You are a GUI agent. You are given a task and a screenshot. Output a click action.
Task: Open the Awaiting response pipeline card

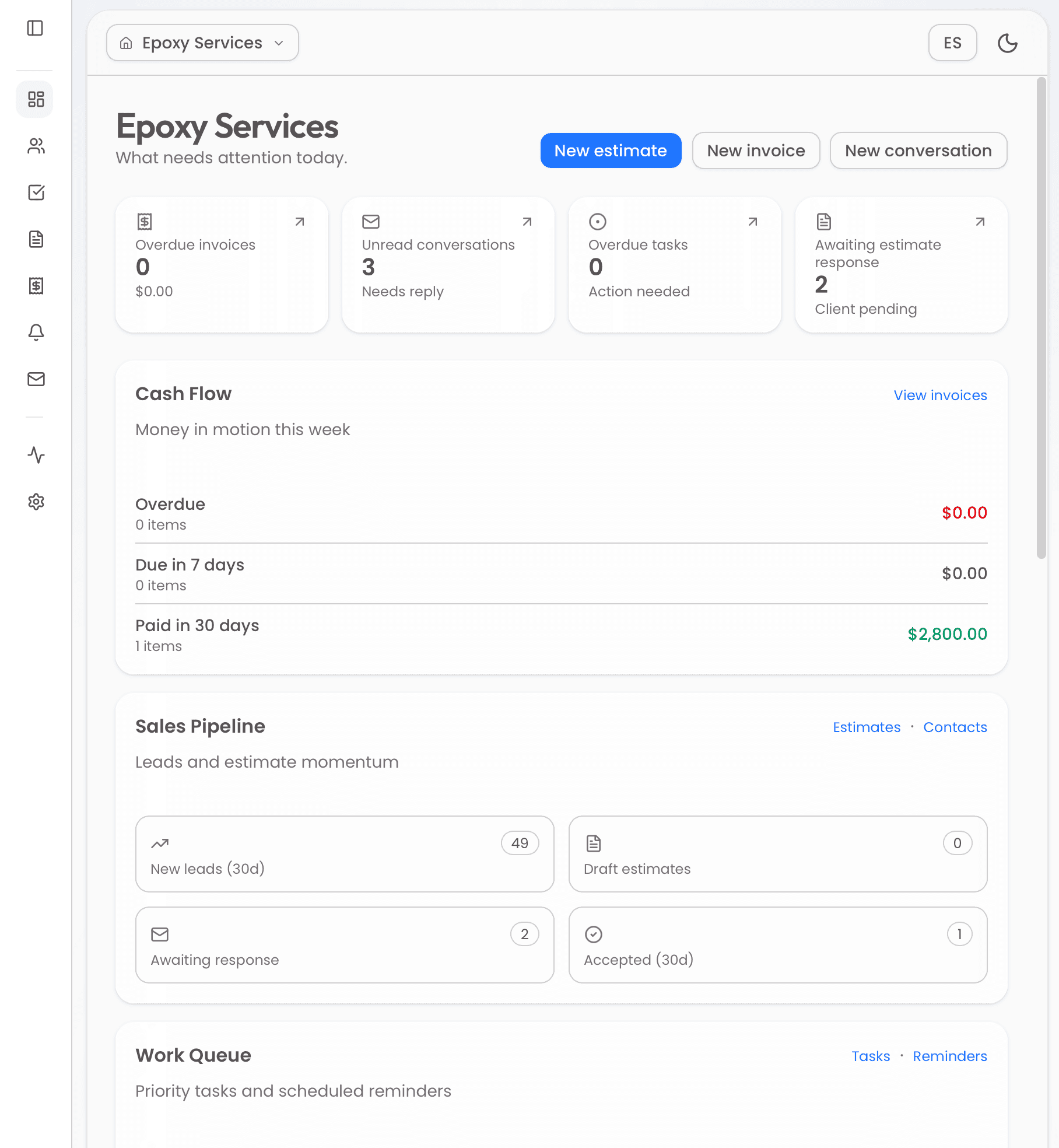(344, 945)
